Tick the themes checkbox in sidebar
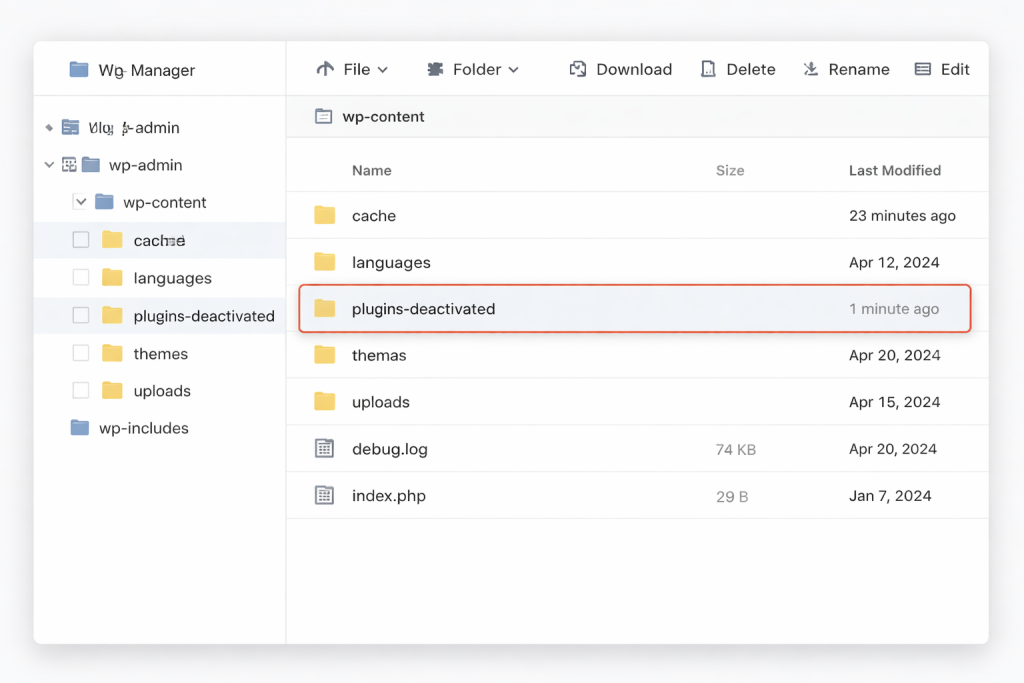This screenshot has height=683, width=1024. pyautogui.click(x=81, y=353)
